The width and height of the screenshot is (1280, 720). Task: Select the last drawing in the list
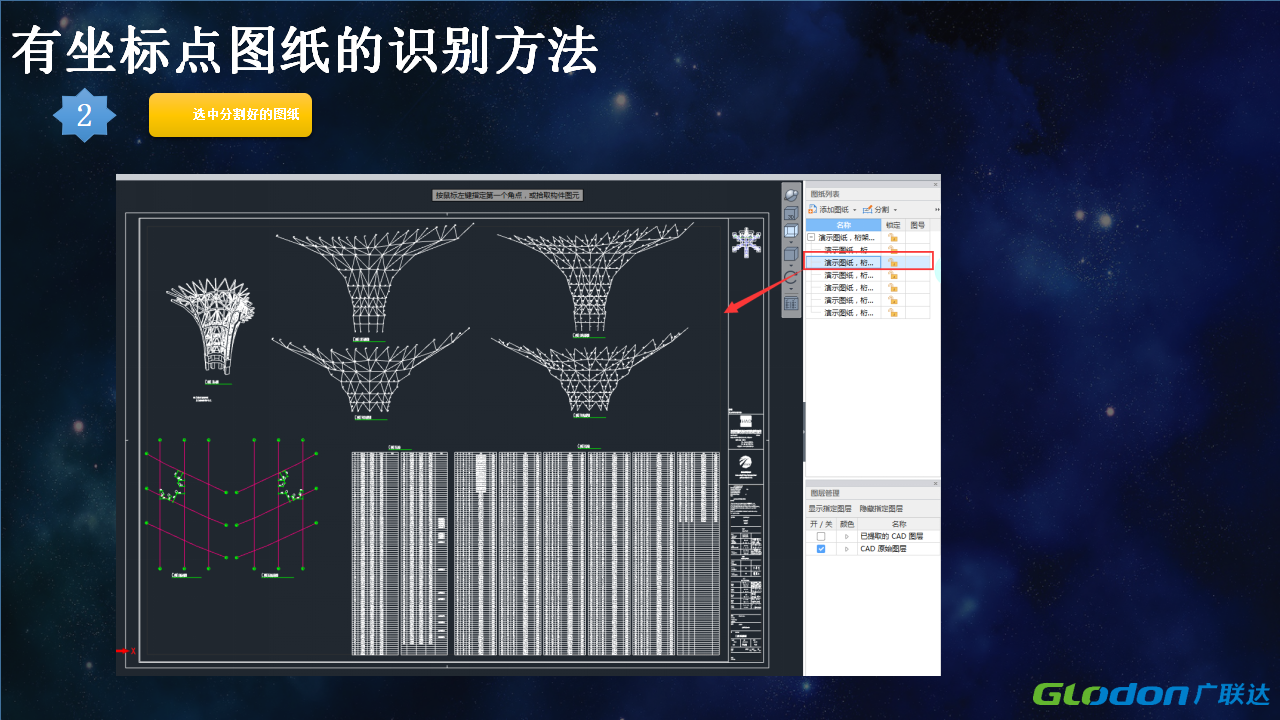[x=849, y=313]
